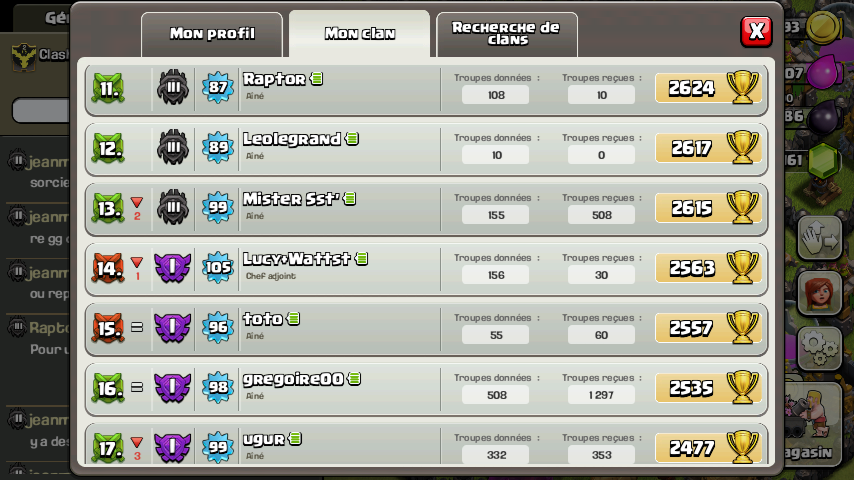Tap the green status icon next to Leolegrand
The height and width of the screenshot is (480, 854).
[x=352, y=139]
